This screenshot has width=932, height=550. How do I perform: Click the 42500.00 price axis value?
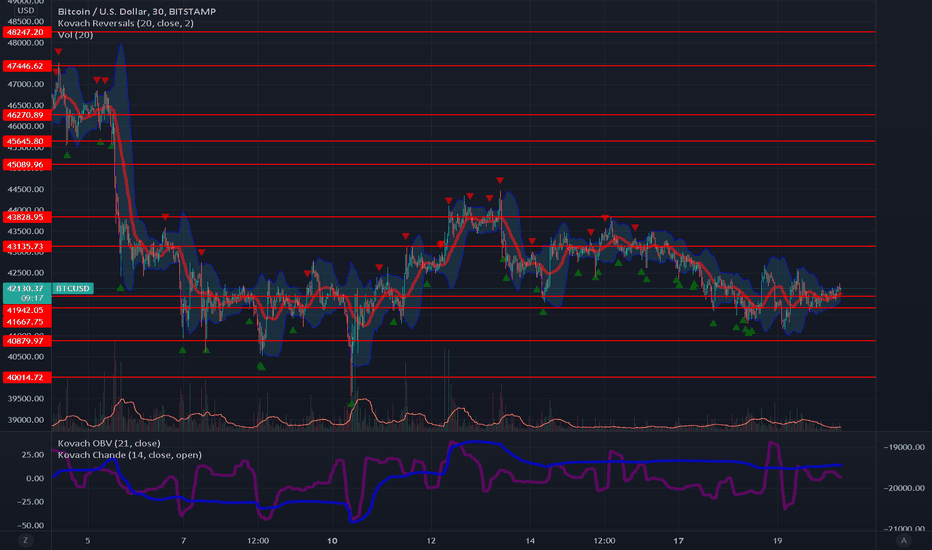26,273
